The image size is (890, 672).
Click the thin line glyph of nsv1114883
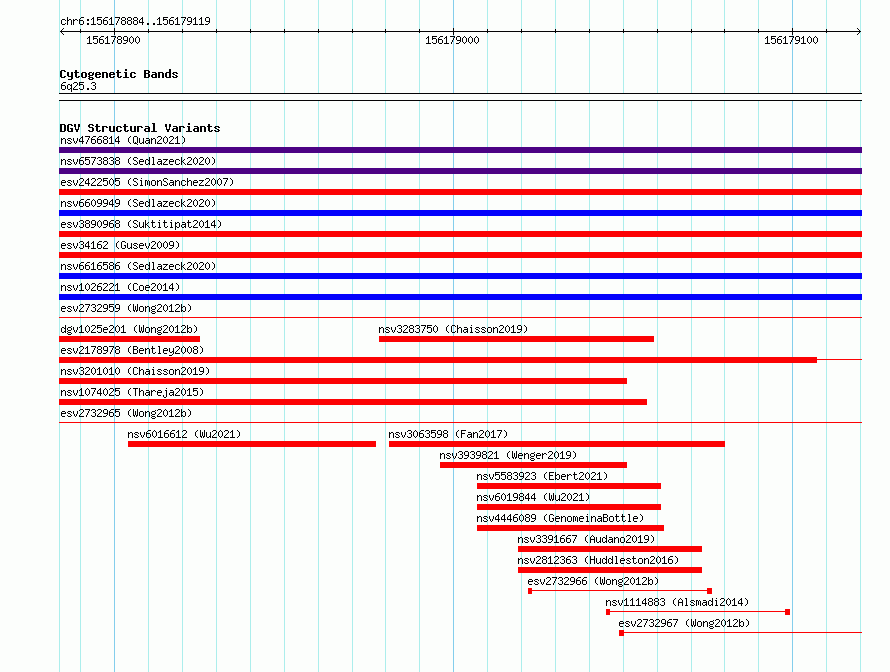tap(698, 612)
